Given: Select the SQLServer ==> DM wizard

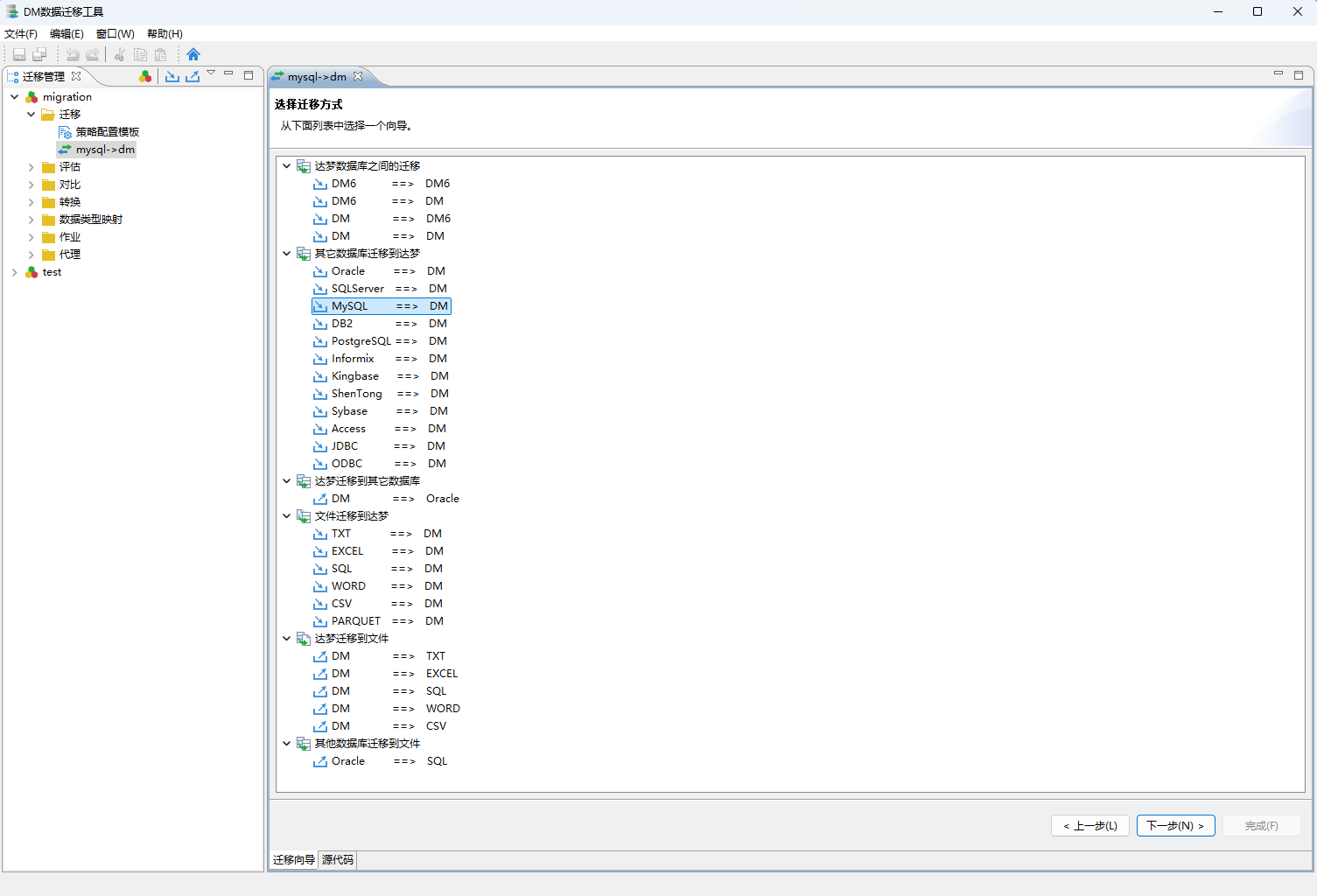Looking at the screenshot, I should (x=381, y=289).
